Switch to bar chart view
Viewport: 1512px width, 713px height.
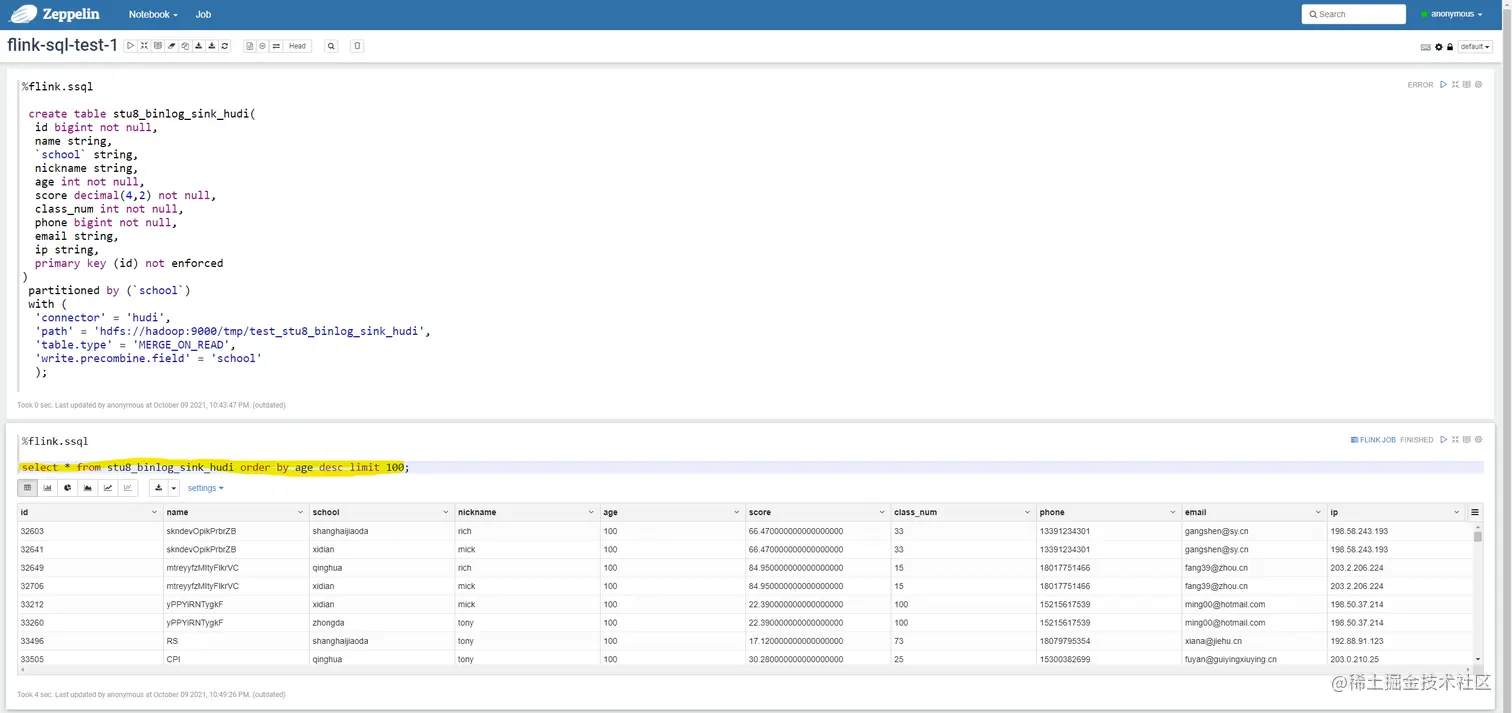click(48, 488)
